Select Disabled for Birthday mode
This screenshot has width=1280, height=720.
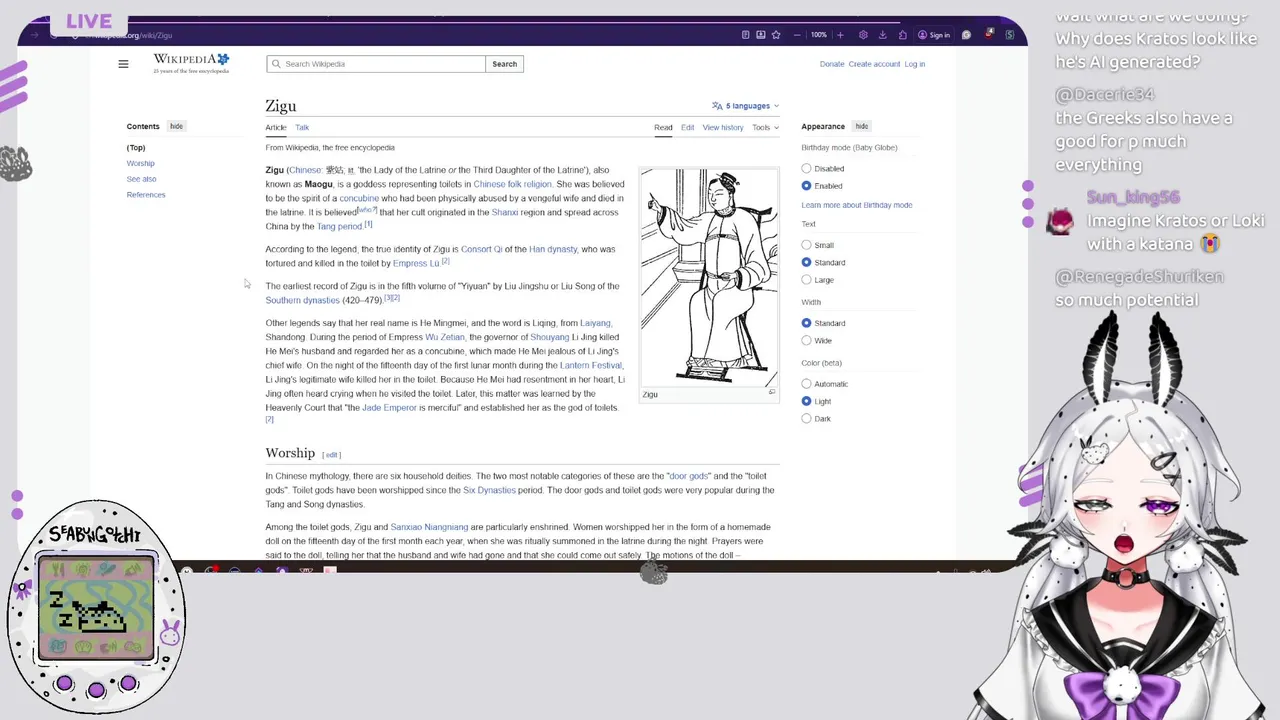click(x=806, y=169)
